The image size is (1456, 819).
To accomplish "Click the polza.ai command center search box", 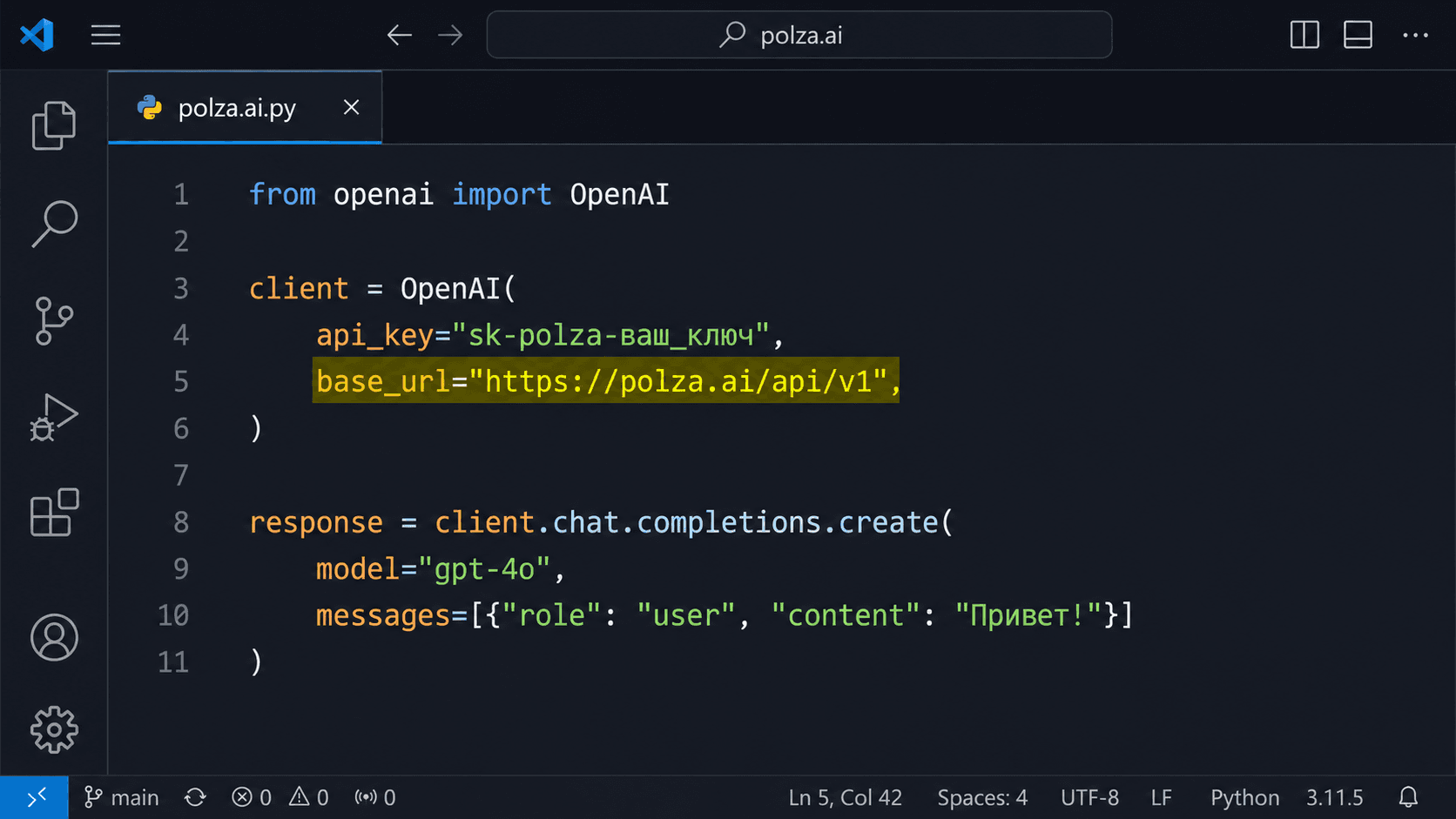I will 799,35.
